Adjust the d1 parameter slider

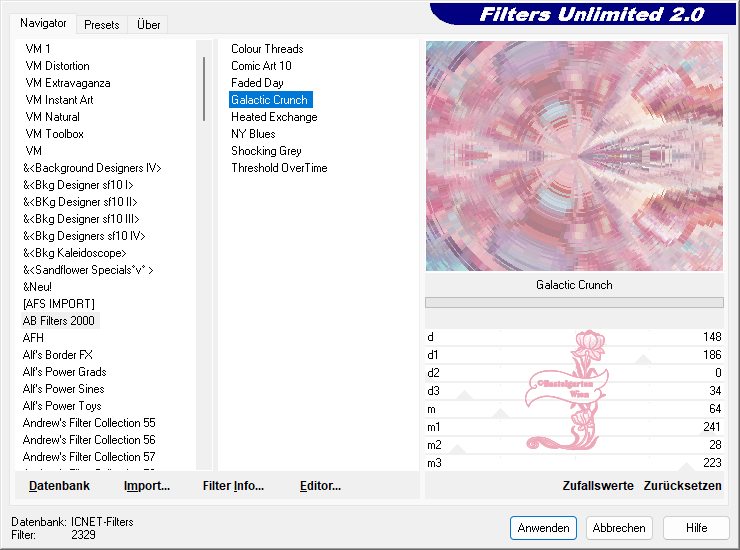coord(574,355)
